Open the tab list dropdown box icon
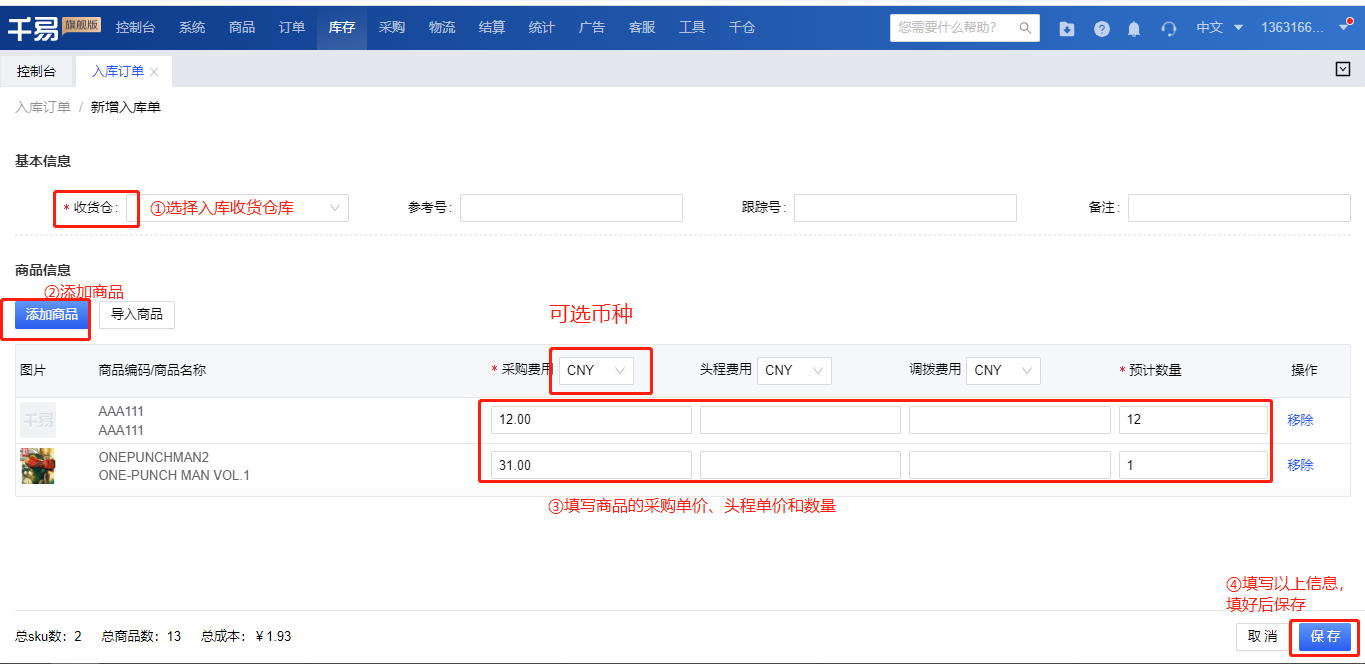Screen dimensions: 1365x664 click(1343, 69)
